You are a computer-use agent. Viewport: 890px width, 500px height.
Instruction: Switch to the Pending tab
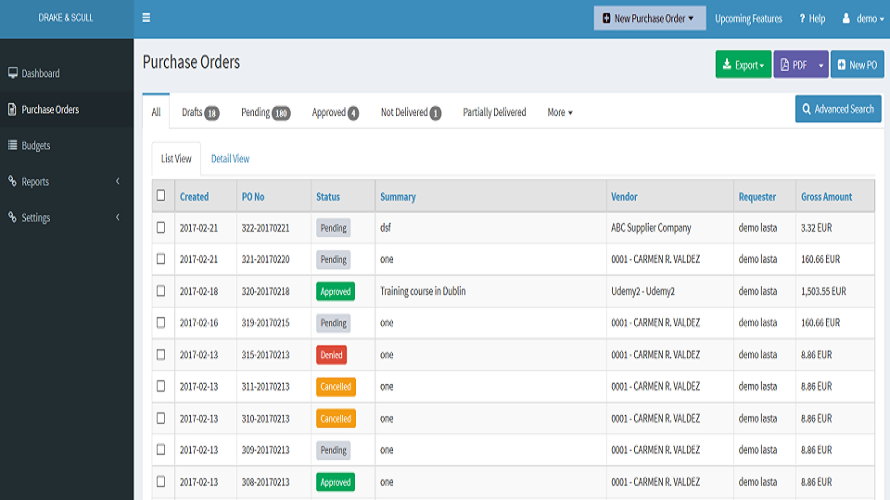264,112
